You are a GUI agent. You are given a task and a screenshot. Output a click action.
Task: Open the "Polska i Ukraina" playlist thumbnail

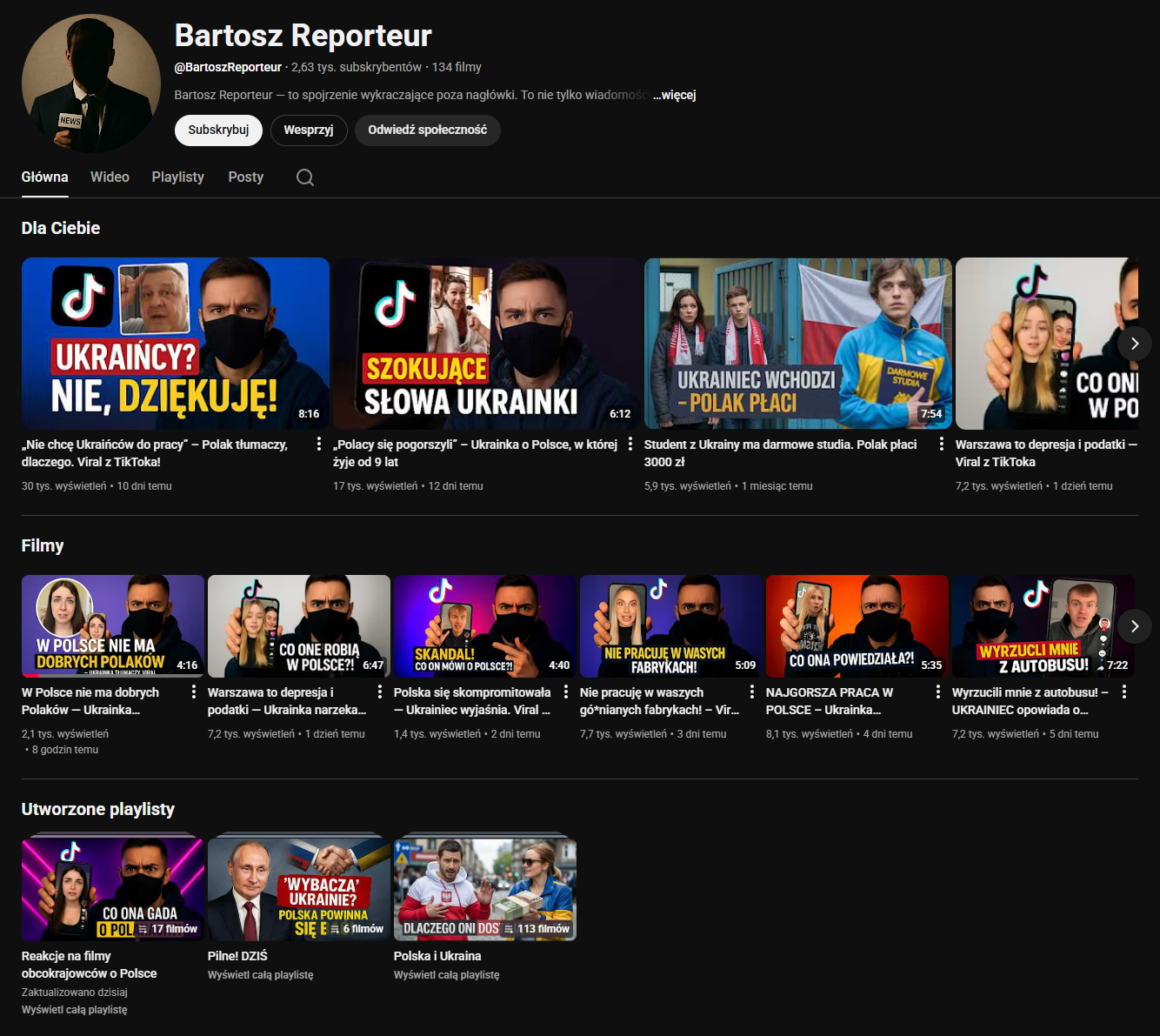[x=484, y=889]
